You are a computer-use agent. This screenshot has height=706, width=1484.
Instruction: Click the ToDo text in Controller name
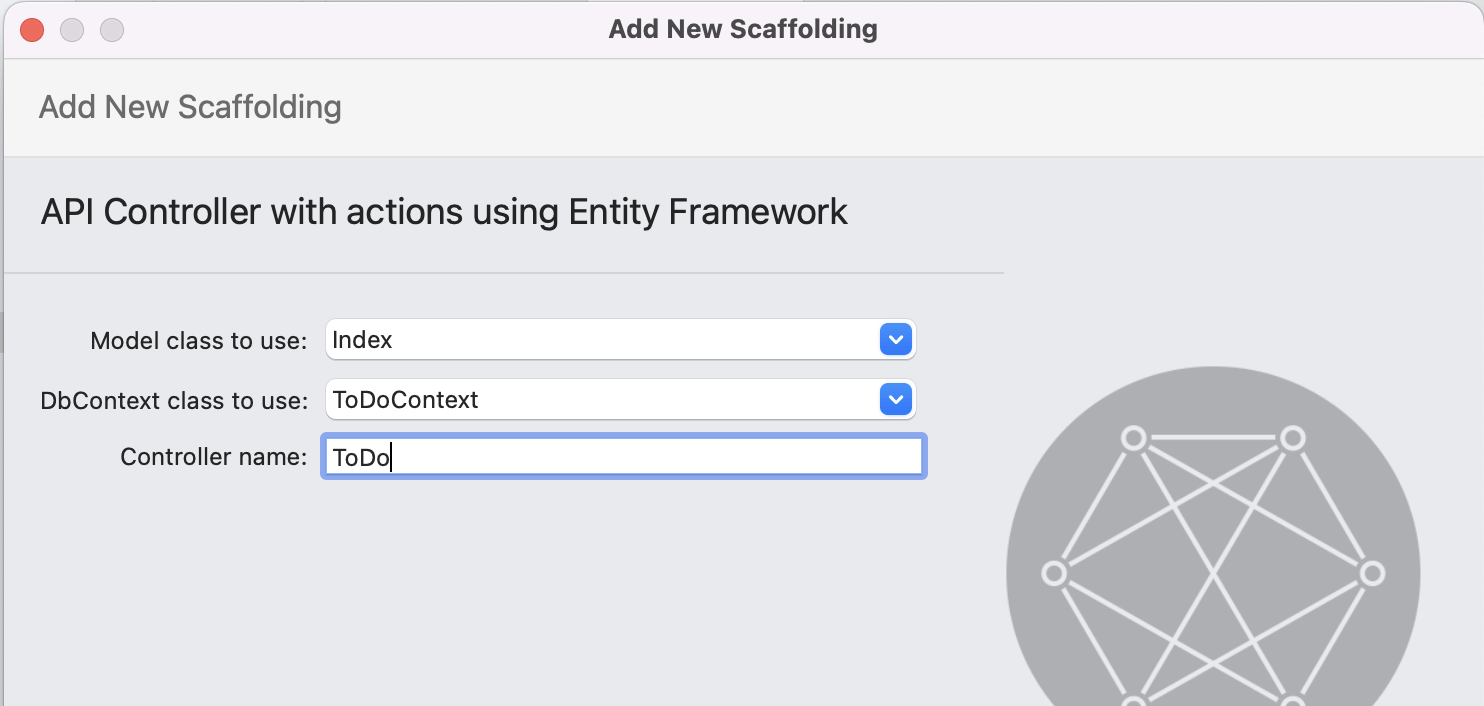point(361,458)
